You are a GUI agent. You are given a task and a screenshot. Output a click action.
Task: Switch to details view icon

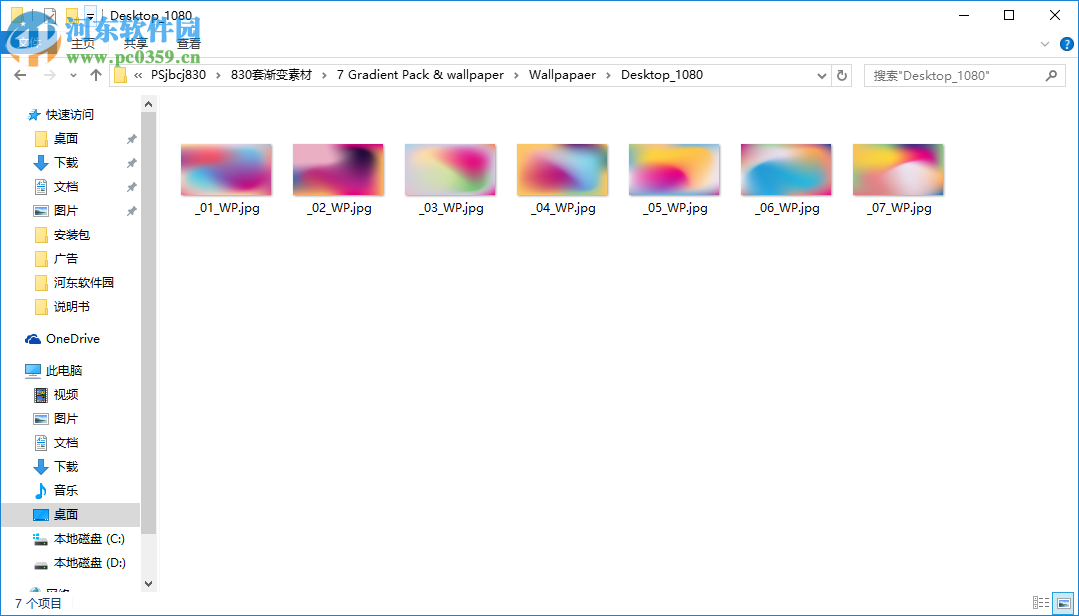tap(1041, 603)
